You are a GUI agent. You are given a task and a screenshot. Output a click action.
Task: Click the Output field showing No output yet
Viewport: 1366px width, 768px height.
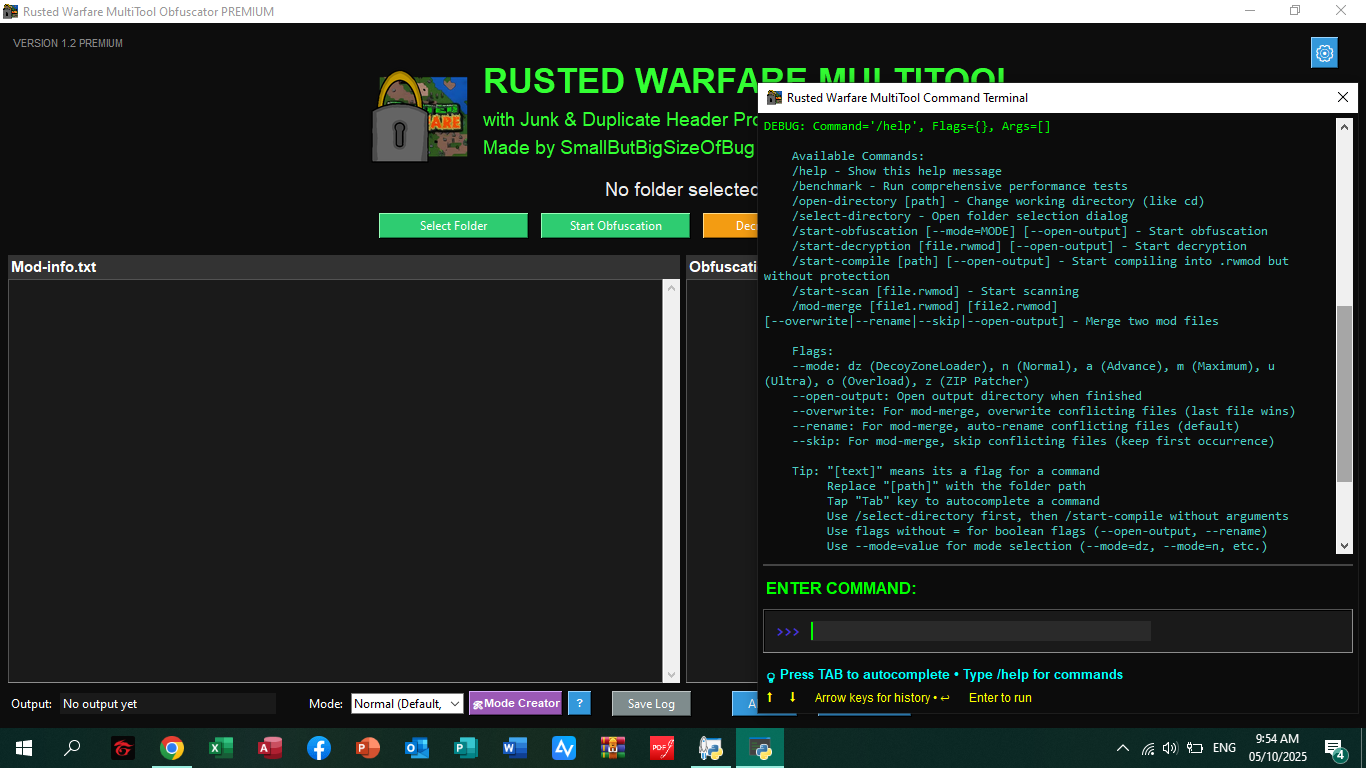coord(167,703)
